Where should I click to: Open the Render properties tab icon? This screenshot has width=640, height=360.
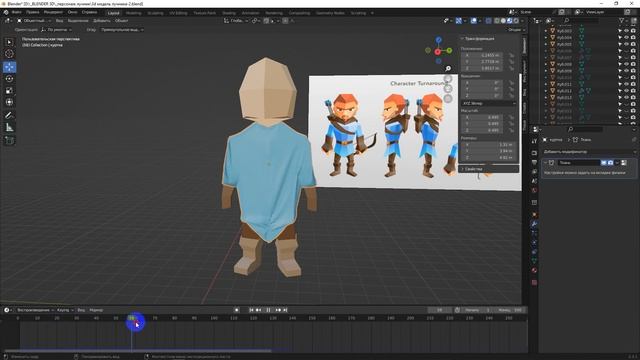click(534, 153)
